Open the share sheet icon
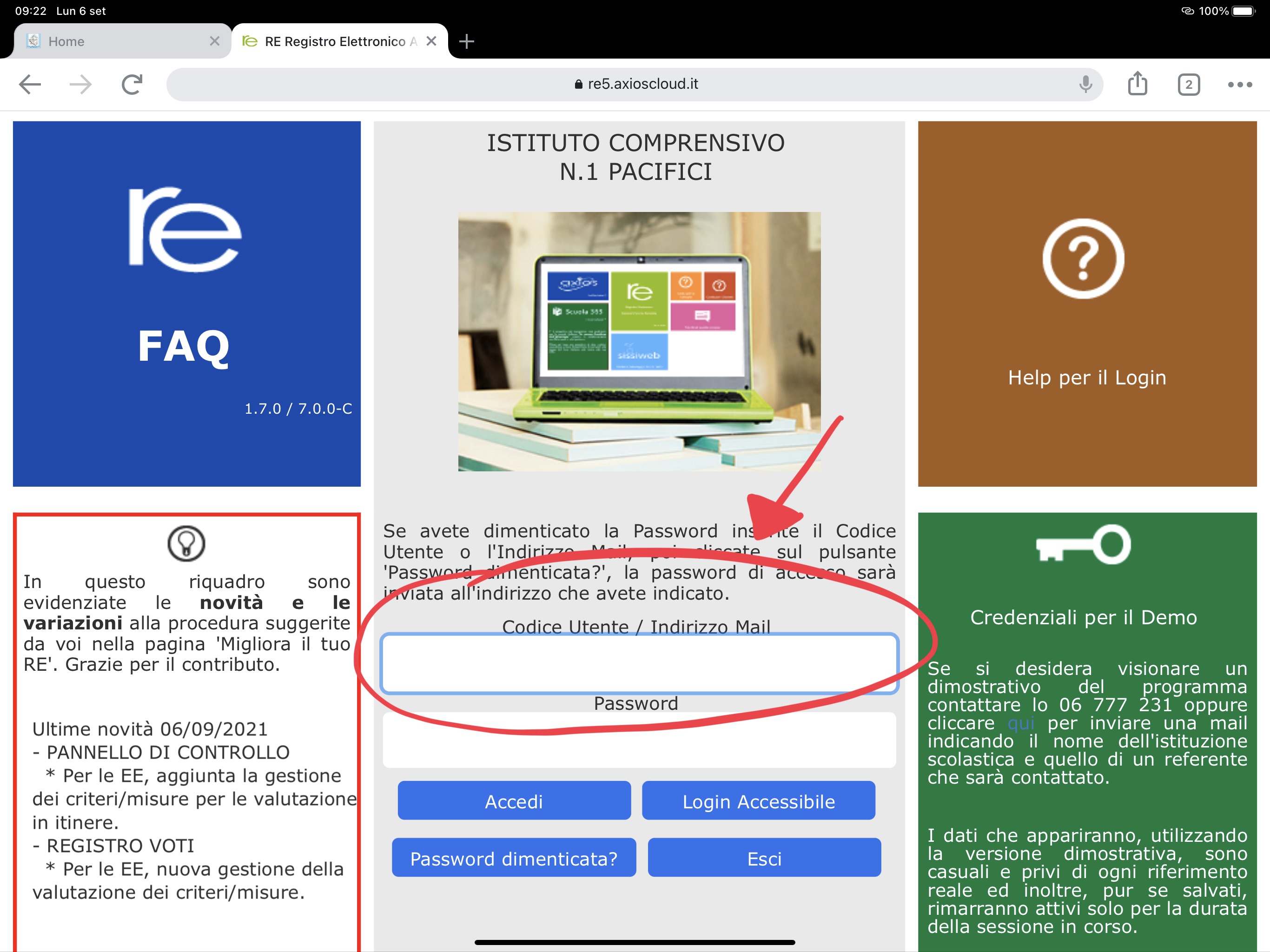This screenshot has height=952, width=1270. (1138, 83)
